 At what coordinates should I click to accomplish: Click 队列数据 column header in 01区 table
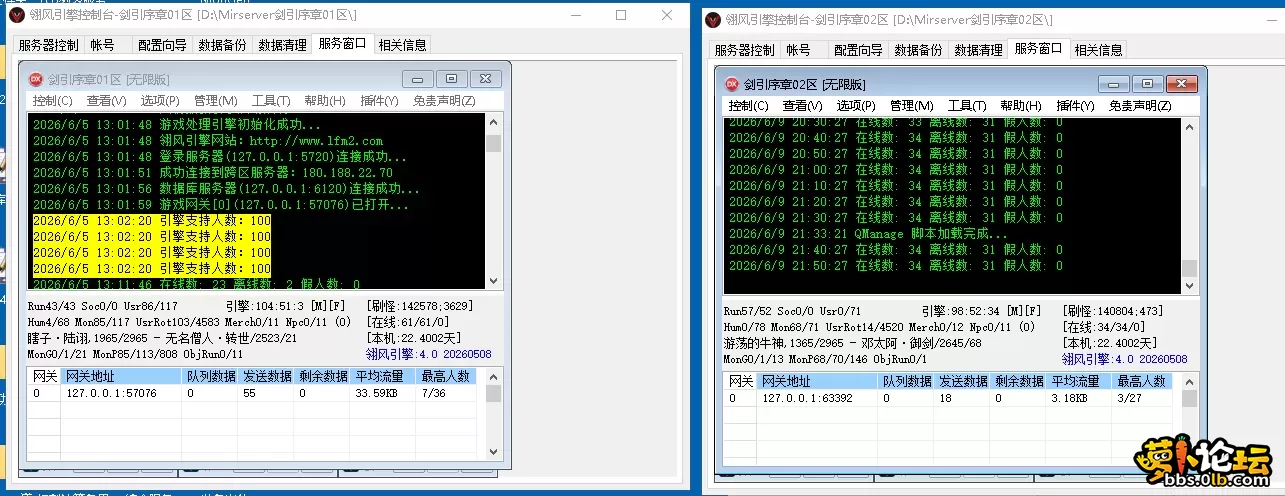click(210, 377)
